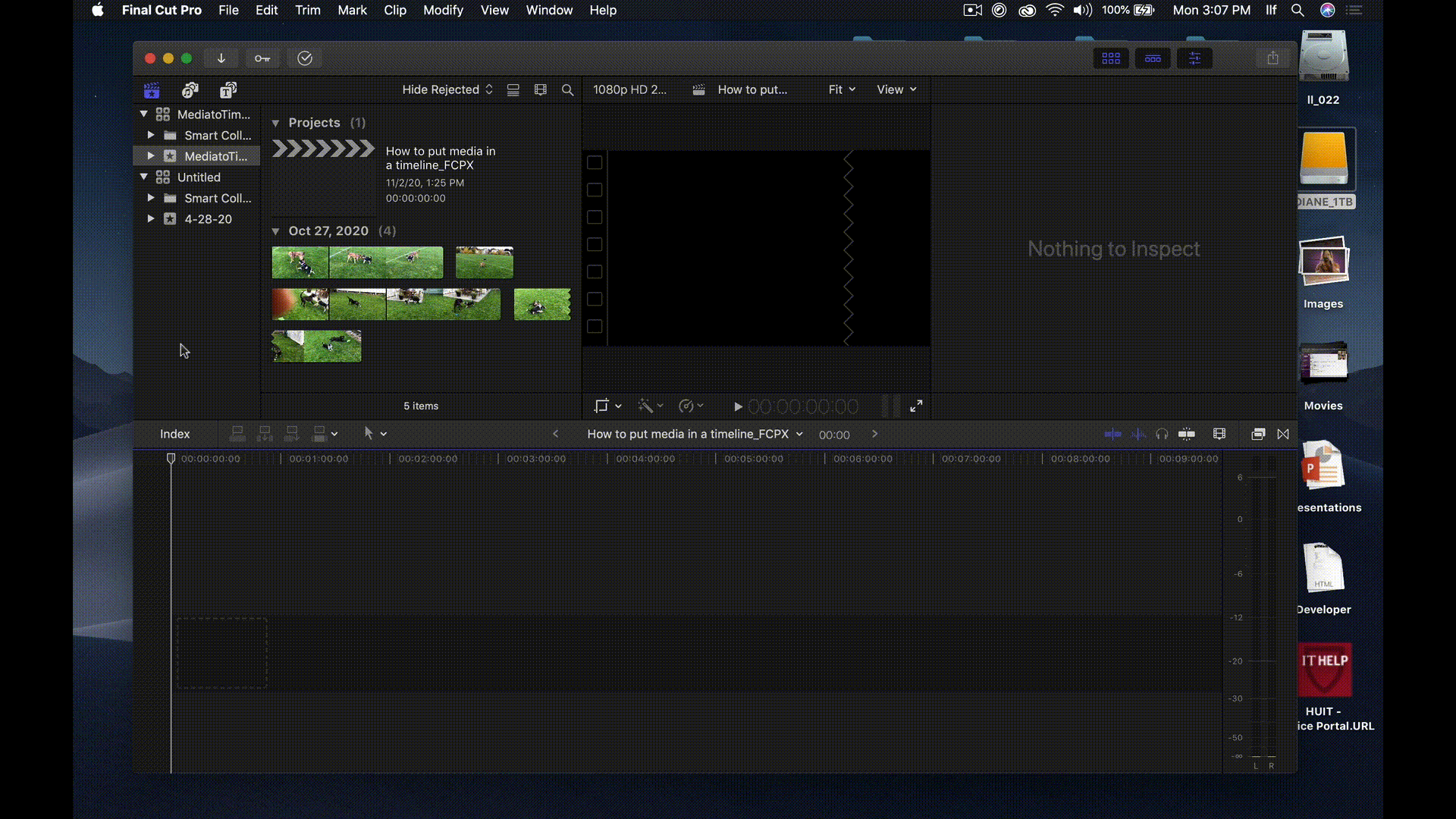Image resolution: width=1456 pixels, height=819 pixels.
Task: Expand the 4-28-20 event
Action: (151, 219)
